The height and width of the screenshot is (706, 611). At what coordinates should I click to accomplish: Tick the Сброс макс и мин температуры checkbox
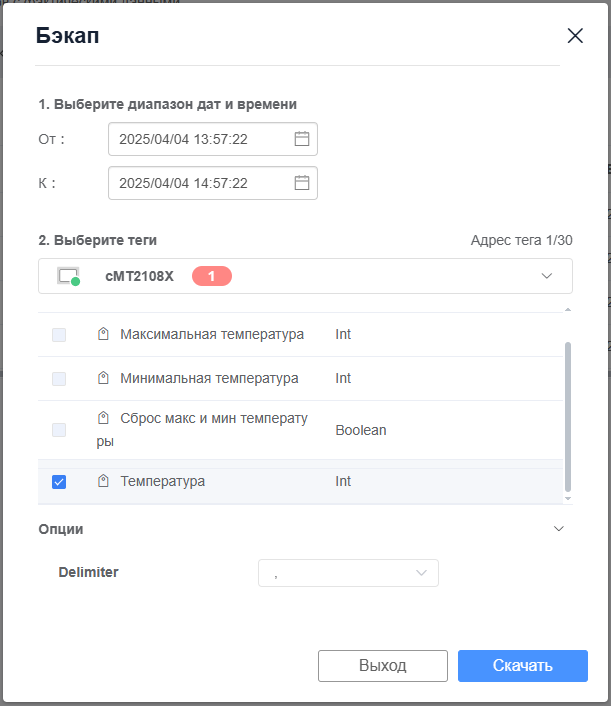(59, 430)
